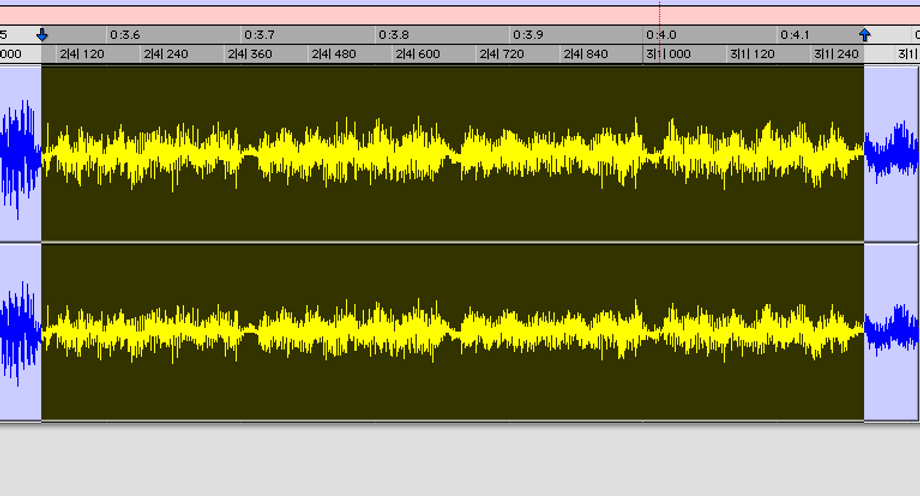Image resolution: width=920 pixels, height=496 pixels.
Task: Click the 0:3.6 mark on time ruler
Action: tap(125, 35)
